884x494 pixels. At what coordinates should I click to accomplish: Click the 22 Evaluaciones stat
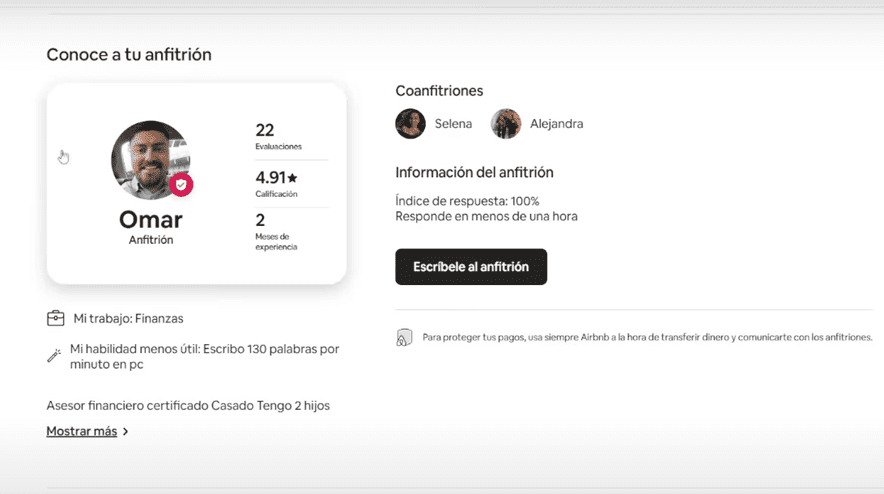point(277,136)
